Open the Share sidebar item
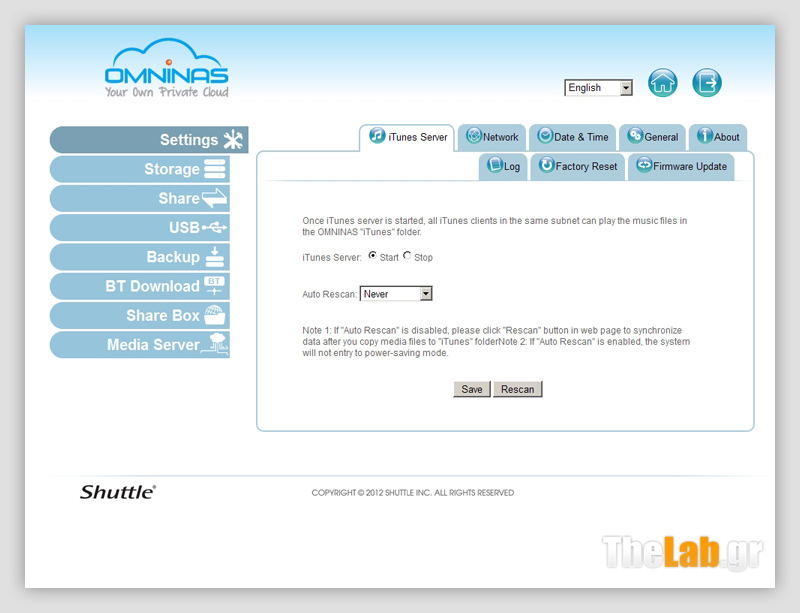 (140, 198)
